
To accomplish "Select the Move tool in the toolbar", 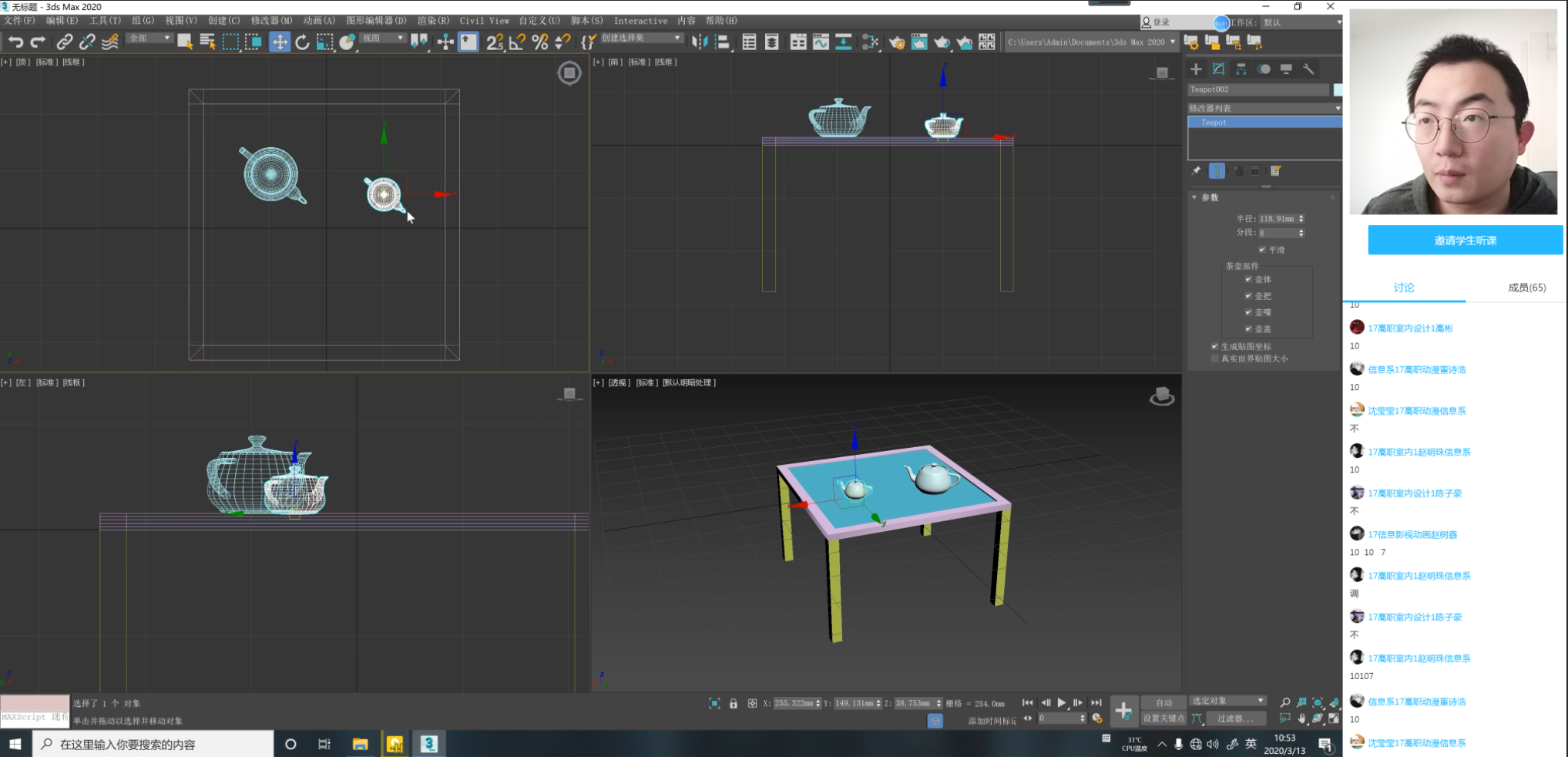I will pyautogui.click(x=279, y=42).
